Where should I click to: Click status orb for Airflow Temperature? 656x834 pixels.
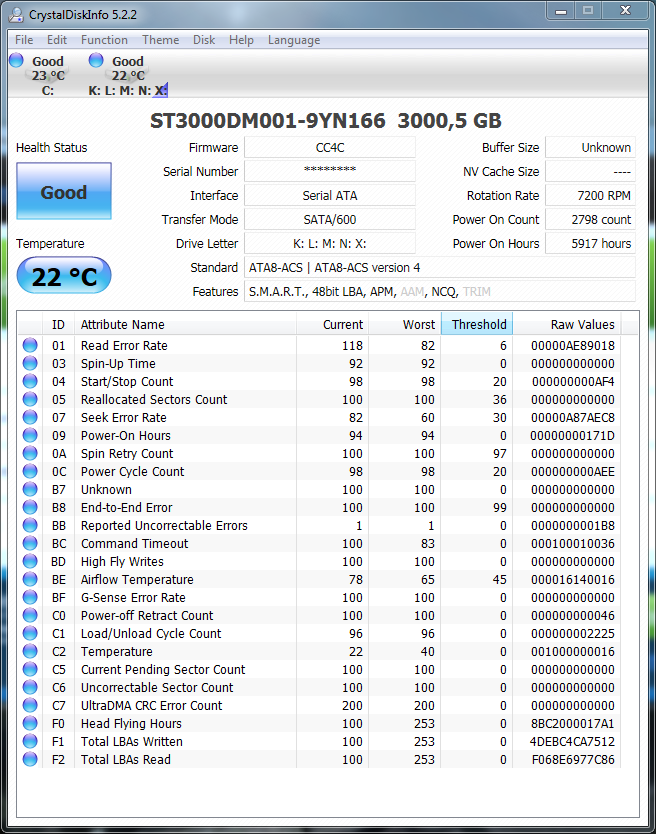click(30, 579)
